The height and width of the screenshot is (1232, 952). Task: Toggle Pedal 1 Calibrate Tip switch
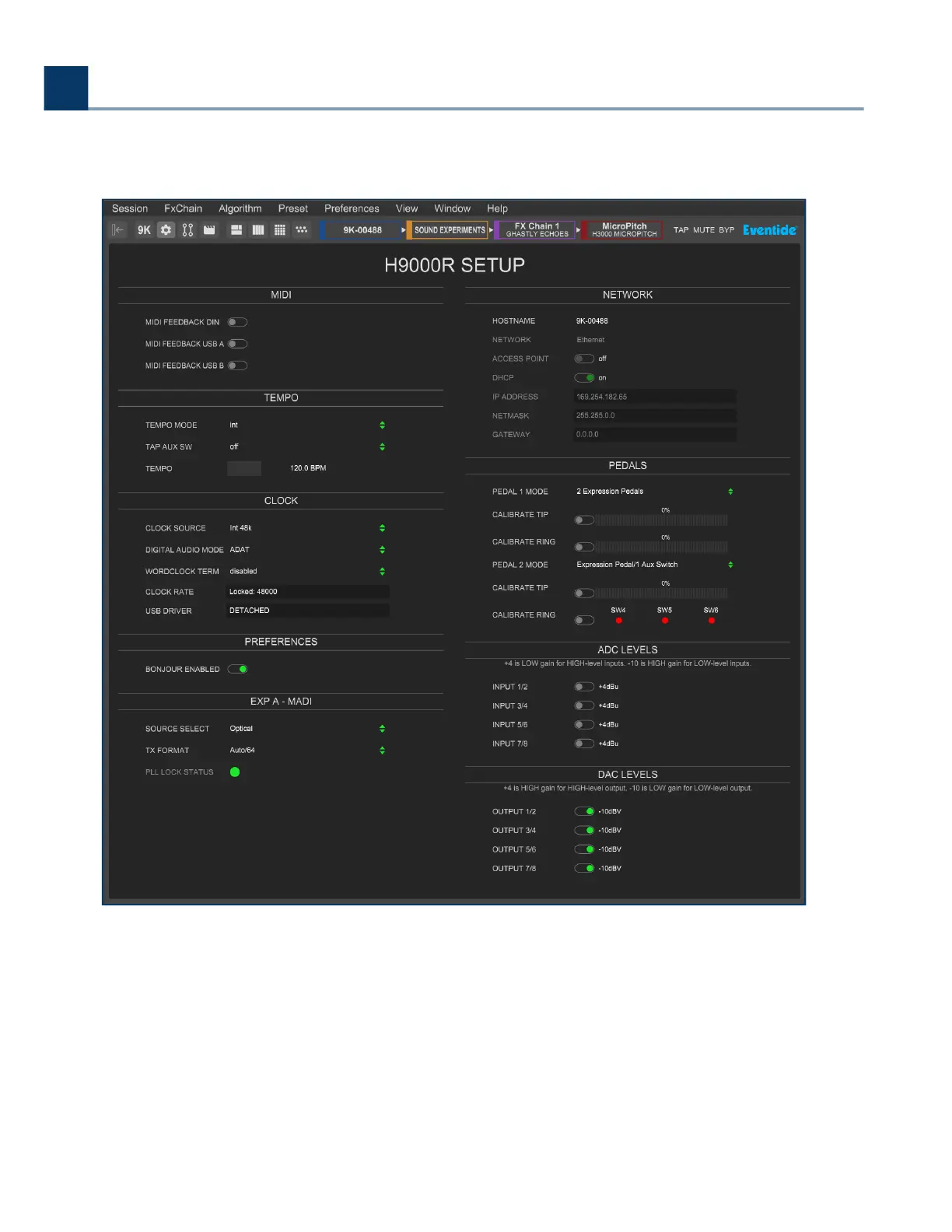(x=584, y=520)
